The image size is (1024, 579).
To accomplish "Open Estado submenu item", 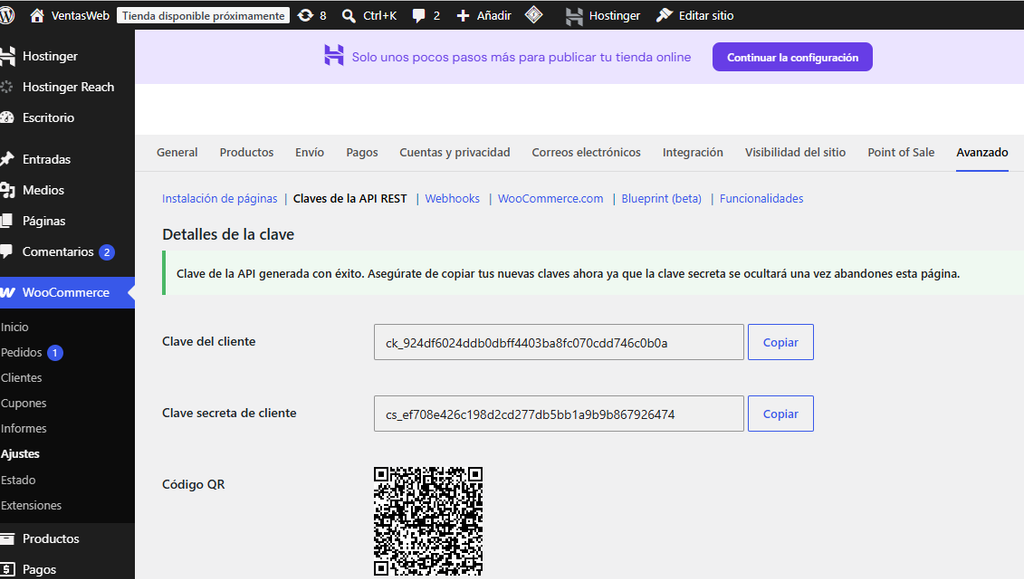I will pos(18,480).
